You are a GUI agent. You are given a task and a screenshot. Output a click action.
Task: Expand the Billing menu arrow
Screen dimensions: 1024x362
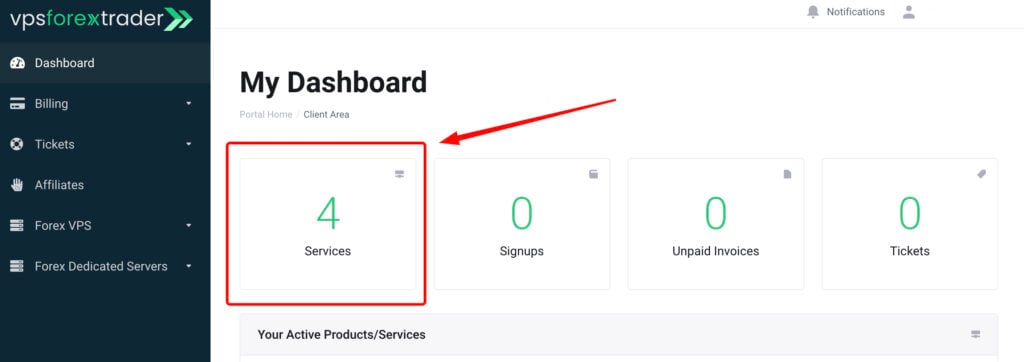pyautogui.click(x=189, y=104)
